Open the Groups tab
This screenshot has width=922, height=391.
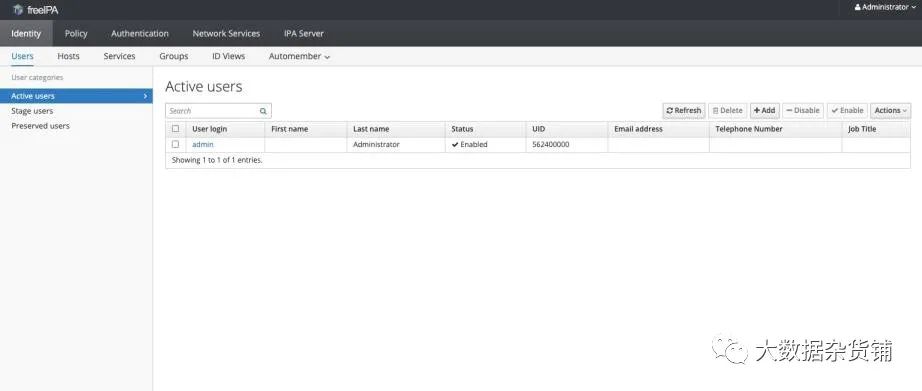[173, 56]
